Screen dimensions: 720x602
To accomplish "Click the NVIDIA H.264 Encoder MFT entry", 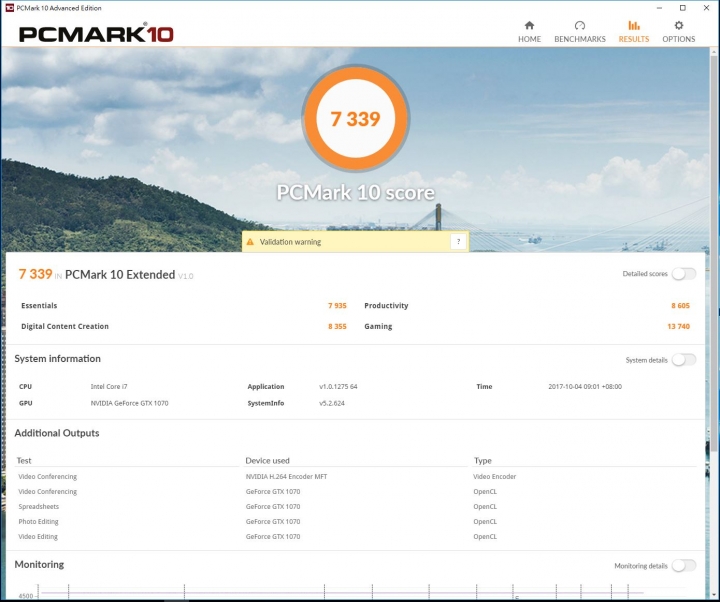I will (x=286, y=477).
